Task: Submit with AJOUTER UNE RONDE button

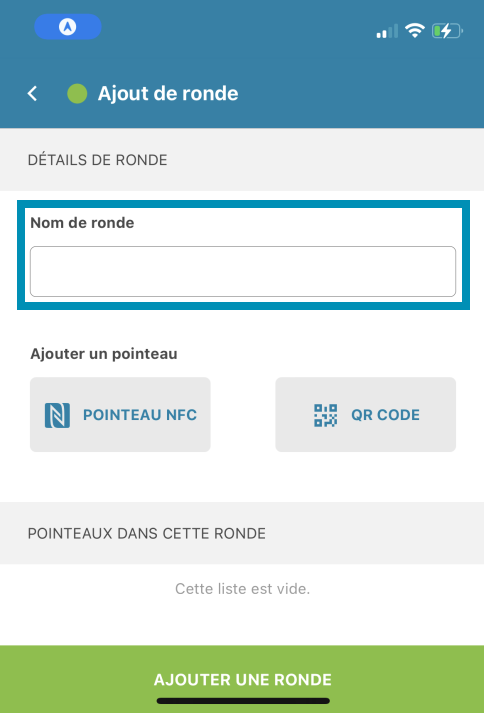Action: pyautogui.click(x=242, y=679)
